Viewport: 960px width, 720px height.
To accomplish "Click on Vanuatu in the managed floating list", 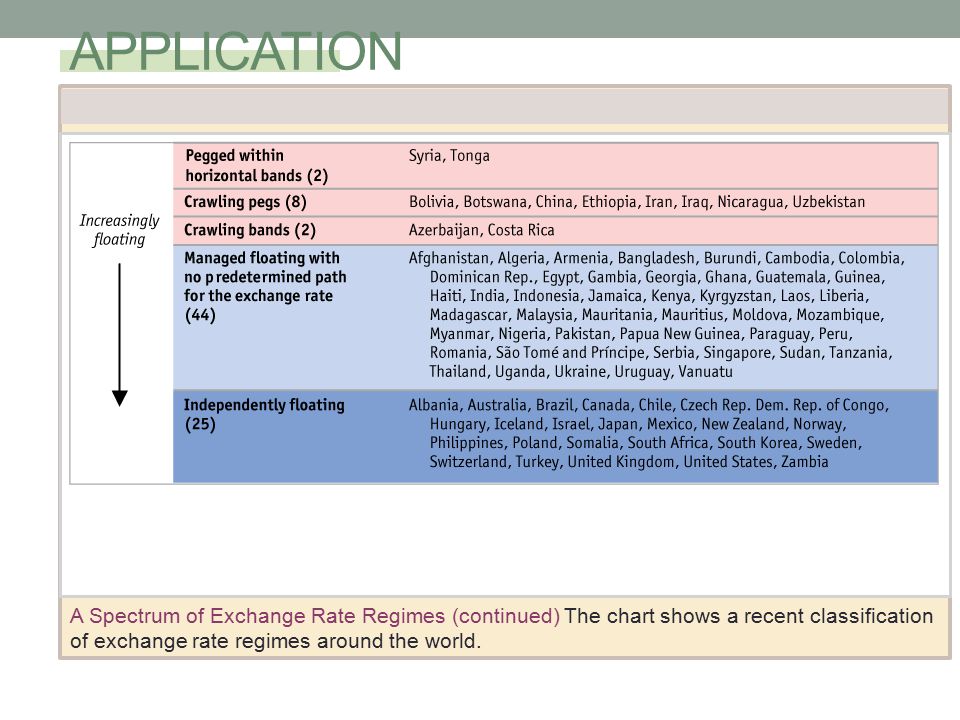I will point(705,372).
